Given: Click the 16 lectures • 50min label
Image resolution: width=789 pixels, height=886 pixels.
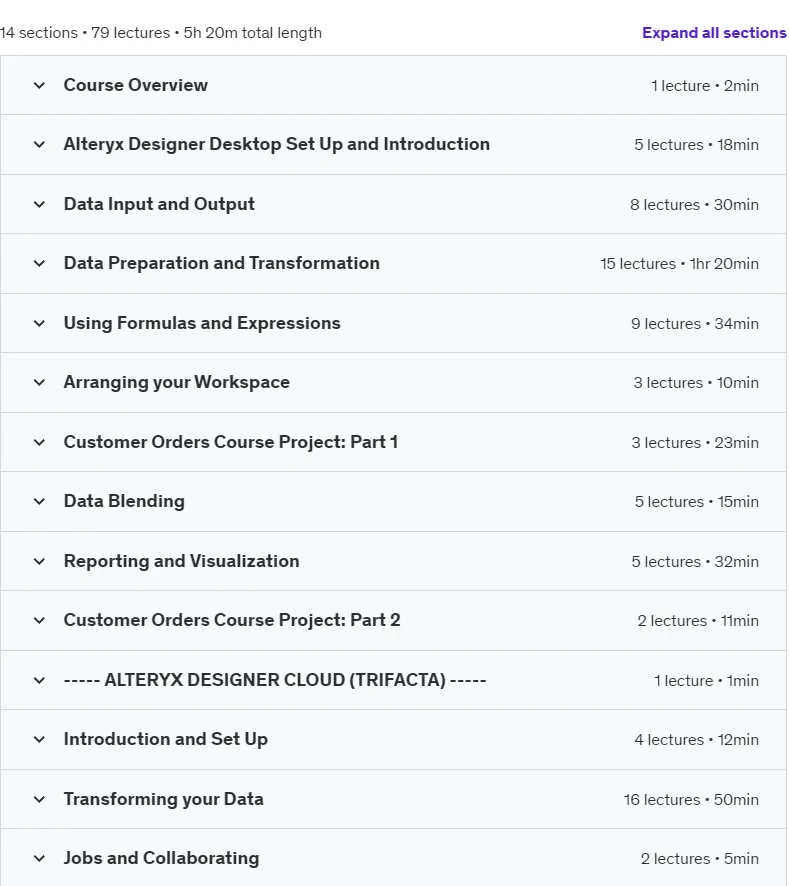Looking at the screenshot, I should (x=691, y=800).
